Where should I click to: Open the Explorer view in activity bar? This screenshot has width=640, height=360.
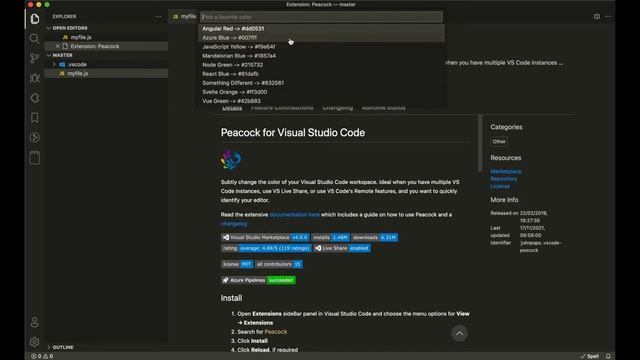(35, 19)
